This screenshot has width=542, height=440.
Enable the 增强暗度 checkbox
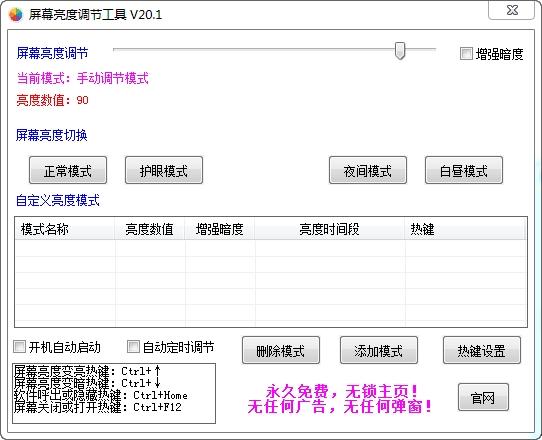click(466, 54)
